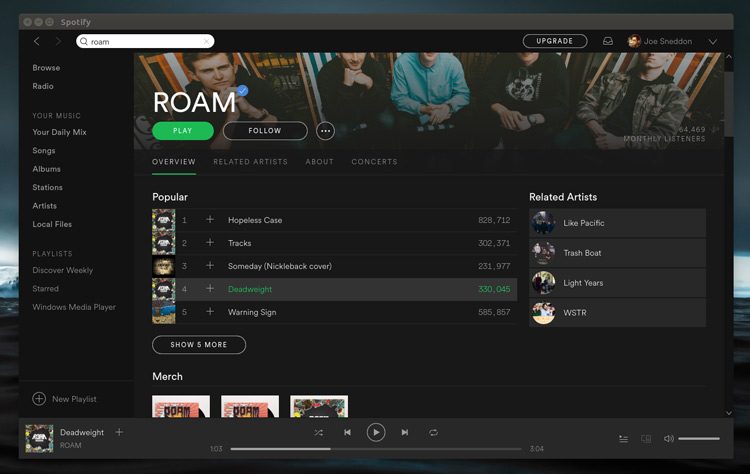The height and width of the screenshot is (474, 750).
Task: Click the green Play button for ROAM
Action: click(x=183, y=131)
